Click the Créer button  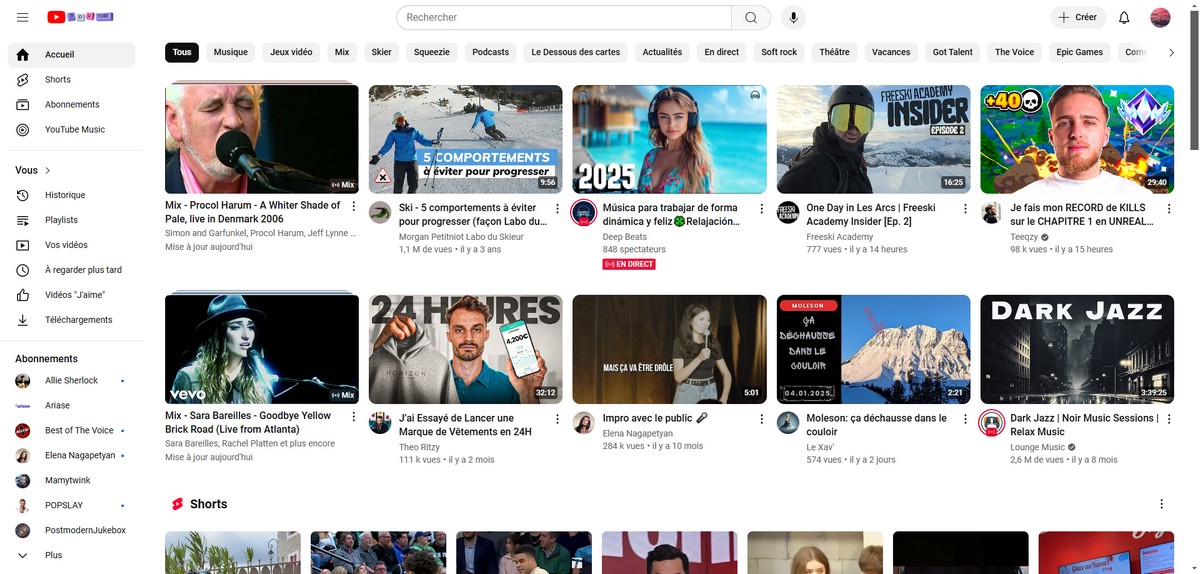[1077, 17]
